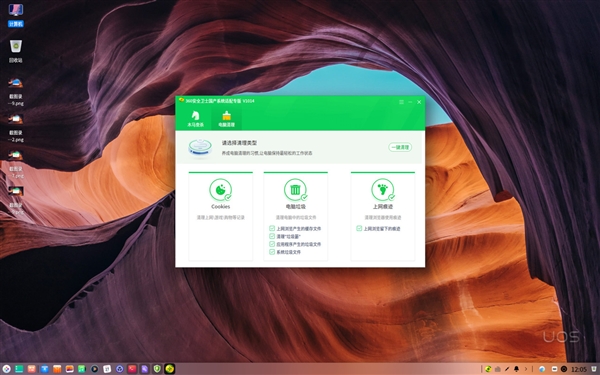
Task: Toggle the first checkbox under computer junk
Action: [272, 228]
